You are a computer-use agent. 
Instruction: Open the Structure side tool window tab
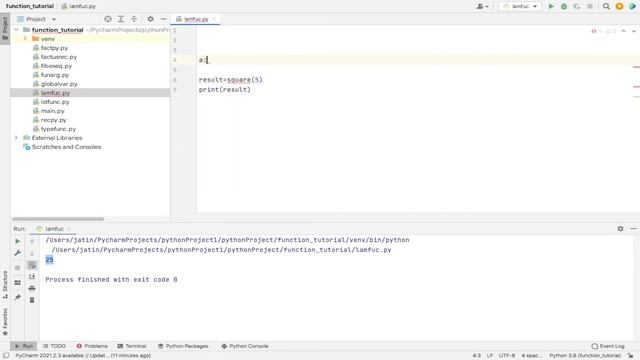(x=5, y=284)
